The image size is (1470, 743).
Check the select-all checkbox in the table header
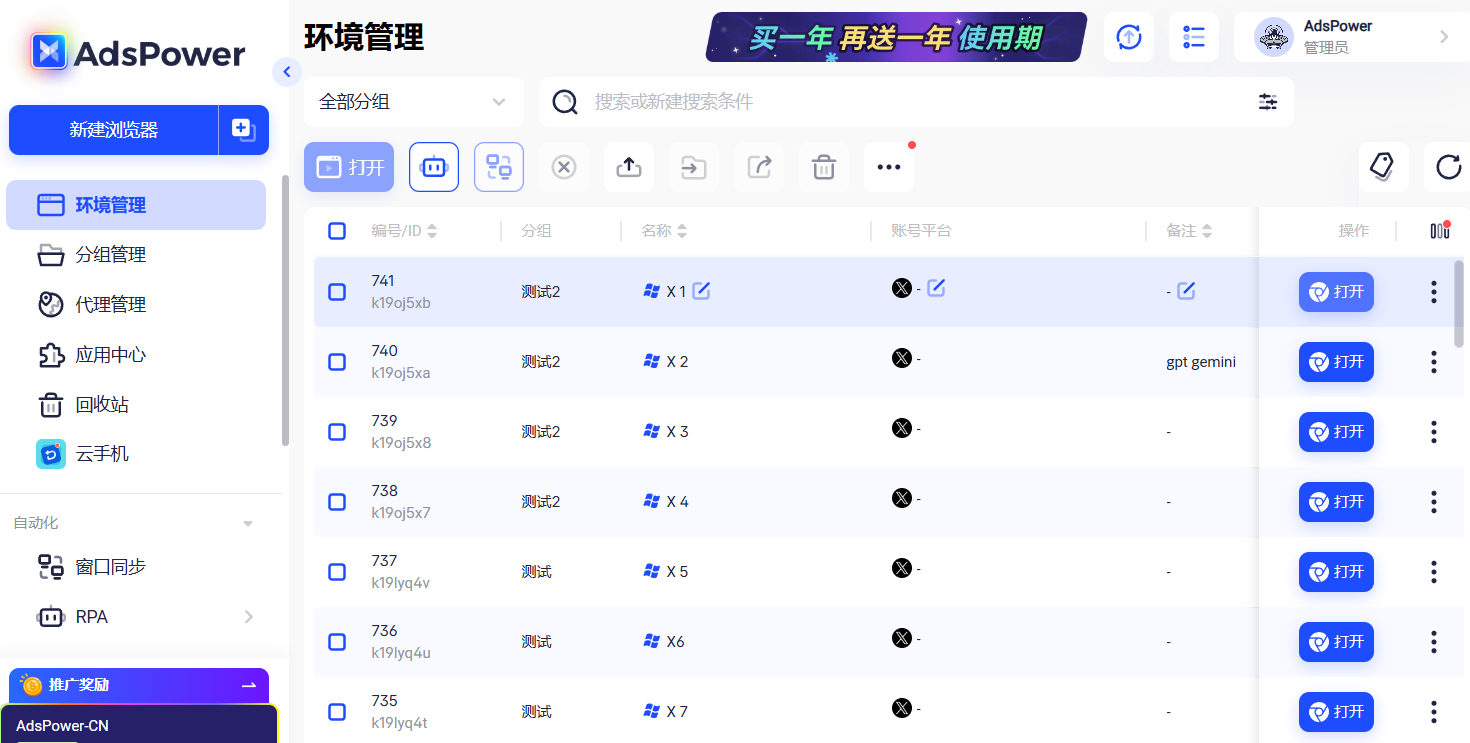point(337,230)
